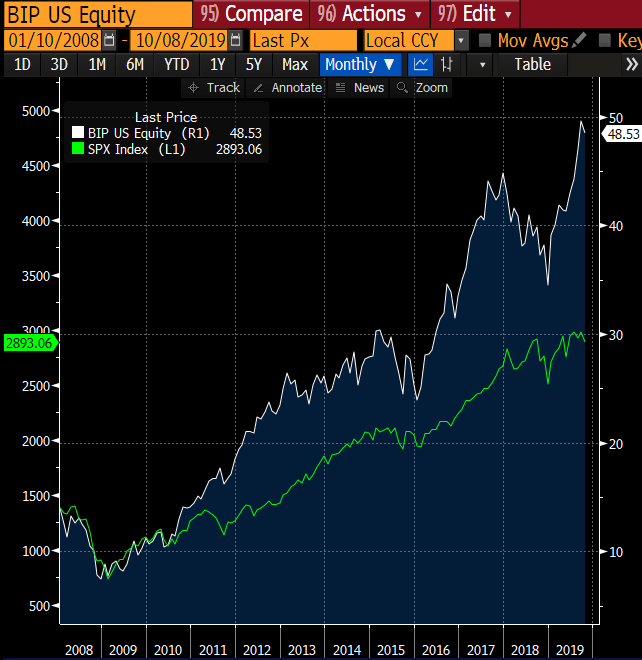Screen dimensions: 642x660
Task: Select the Zoom magnifier tool
Action: click(422, 88)
